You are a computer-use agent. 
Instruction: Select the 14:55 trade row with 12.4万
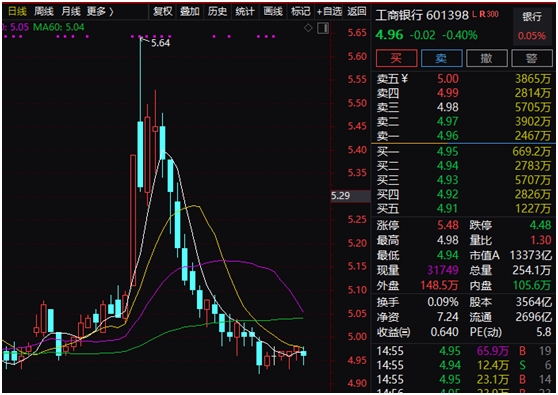coord(464,365)
